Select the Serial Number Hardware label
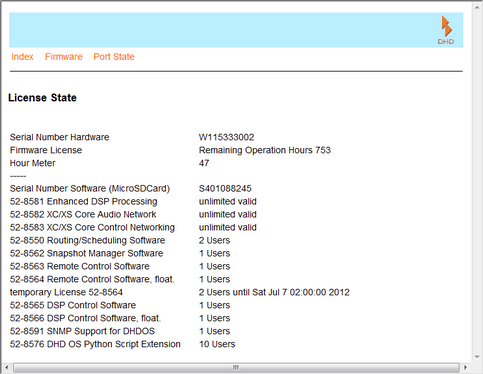The width and height of the screenshot is (483, 374). 59,137
